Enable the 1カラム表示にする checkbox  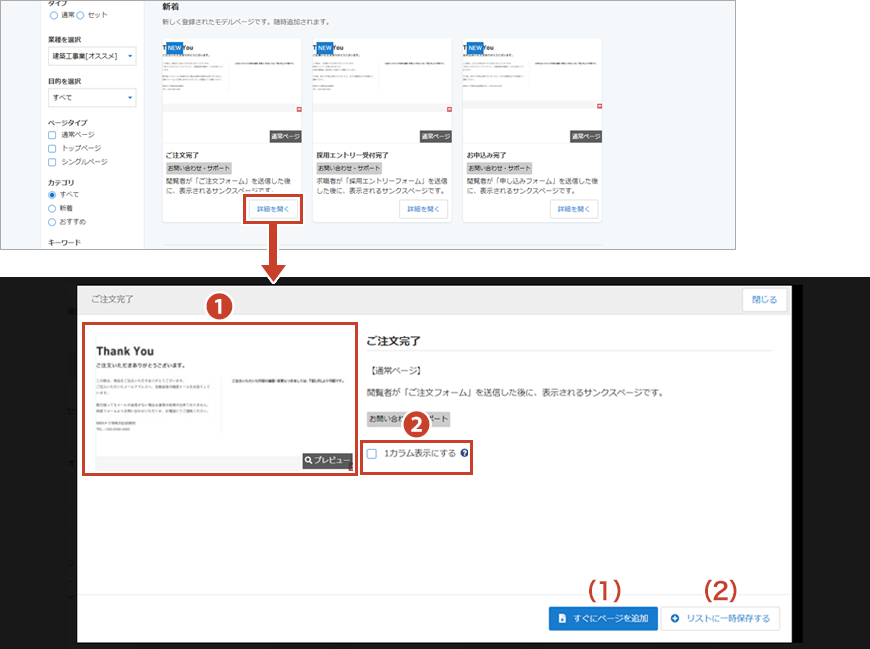click(x=372, y=454)
